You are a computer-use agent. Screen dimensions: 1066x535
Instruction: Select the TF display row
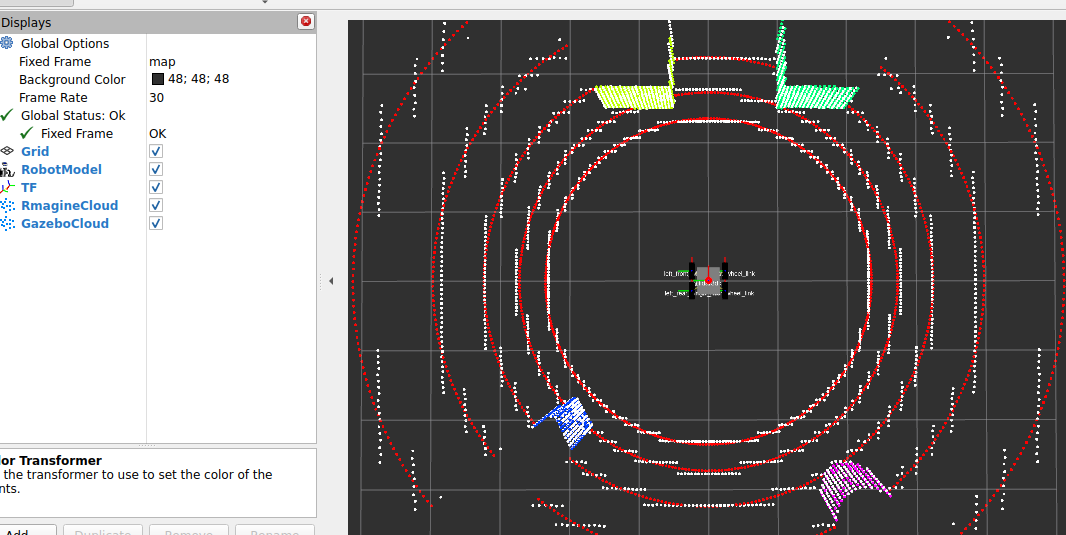click(x=158, y=187)
